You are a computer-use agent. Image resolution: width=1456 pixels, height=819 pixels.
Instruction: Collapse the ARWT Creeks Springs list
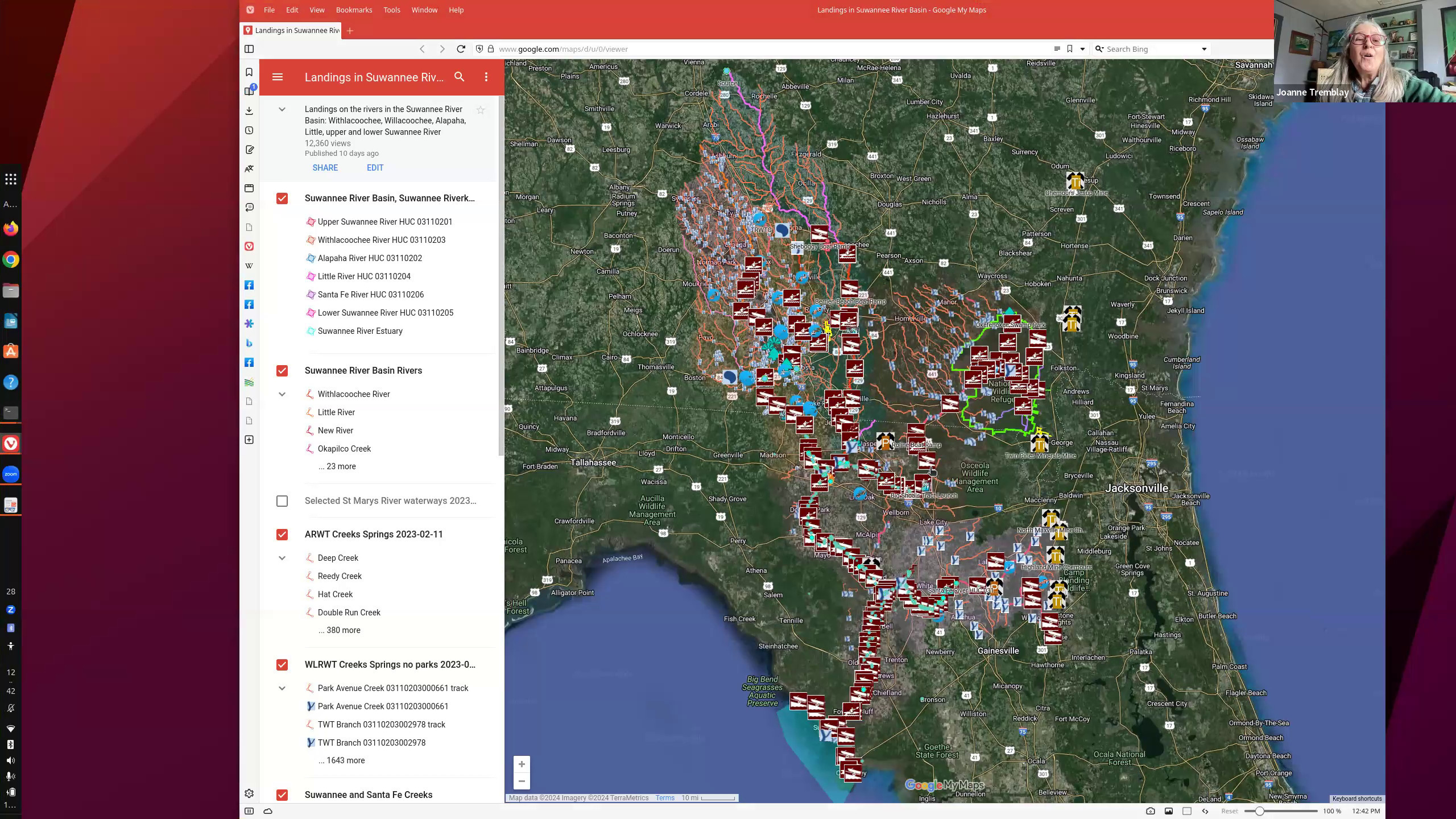(282, 558)
